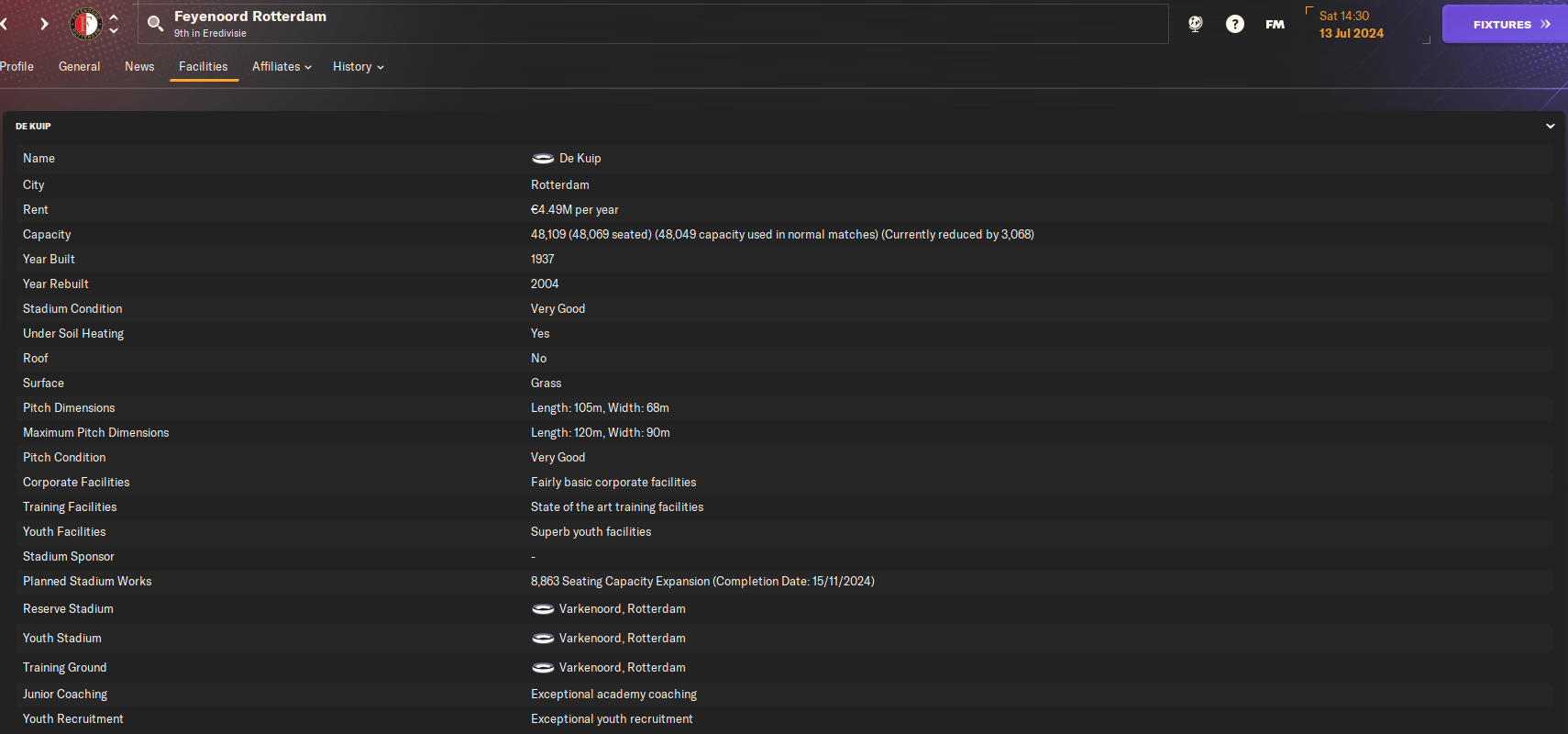This screenshot has width=1568, height=734.
Task: Open the Training Ground Varkenoord link
Action: (623, 668)
